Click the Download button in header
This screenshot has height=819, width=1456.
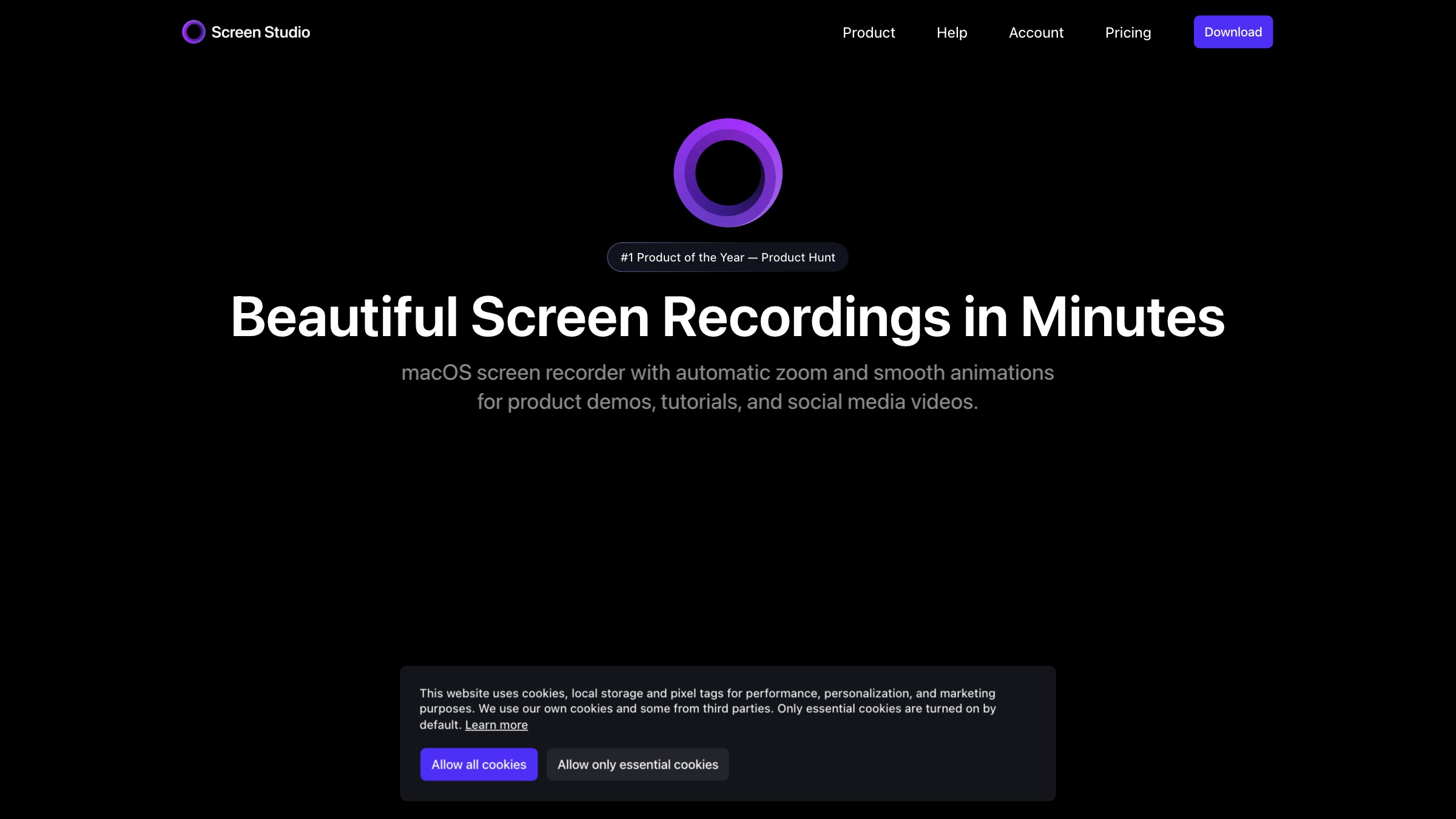pos(1233,32)
